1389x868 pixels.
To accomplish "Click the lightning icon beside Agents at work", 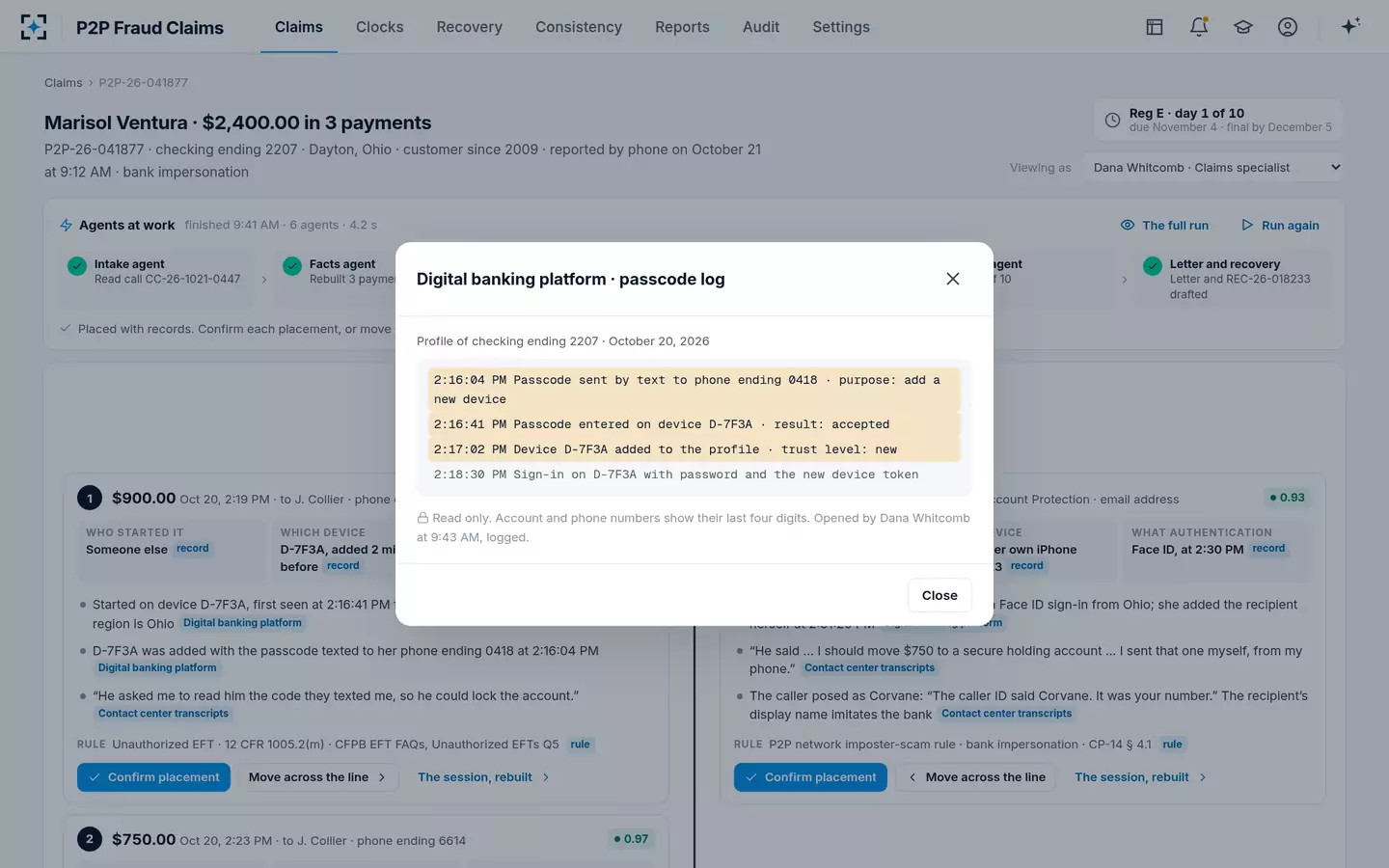I will coord(66,225).
